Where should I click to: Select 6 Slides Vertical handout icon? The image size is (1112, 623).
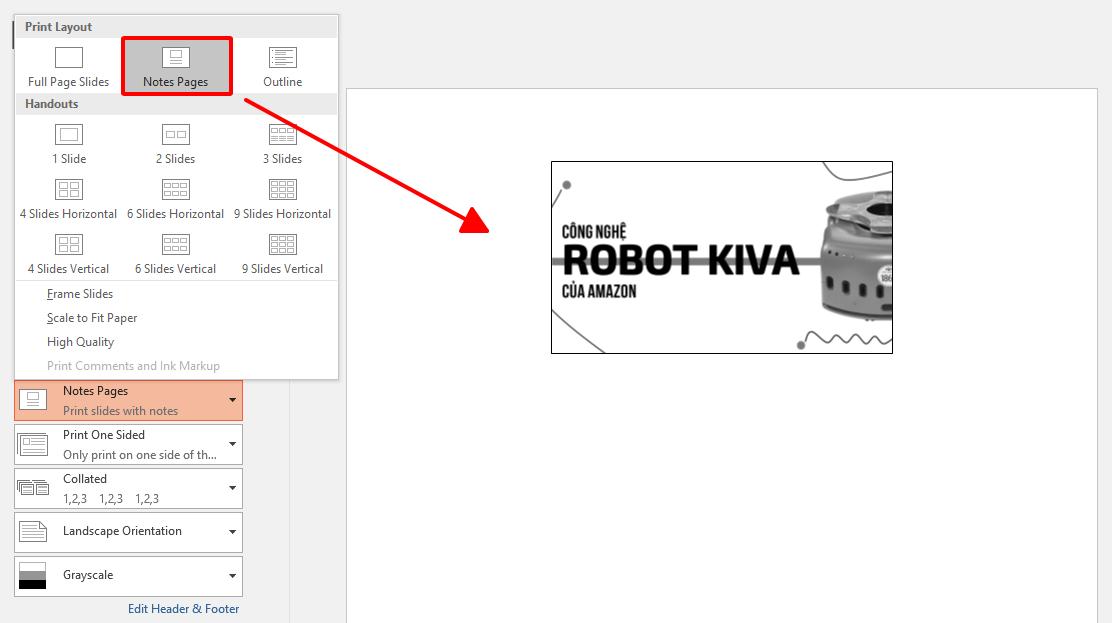176,244
